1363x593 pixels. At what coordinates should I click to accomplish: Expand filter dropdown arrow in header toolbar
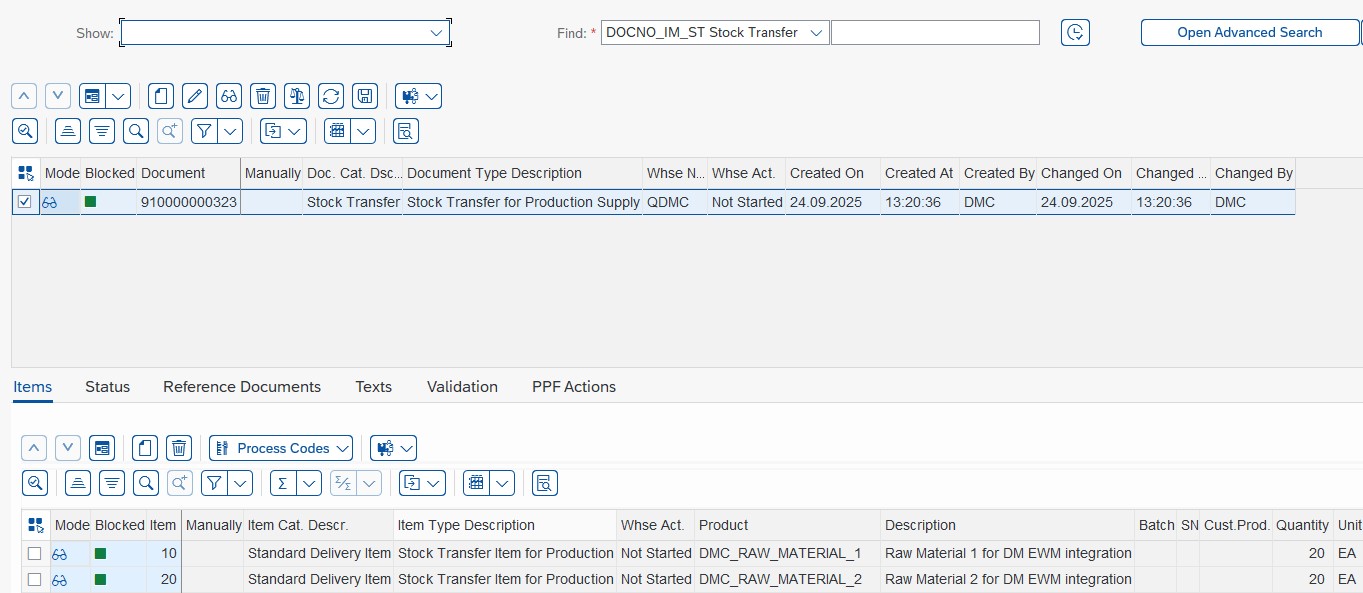click(x=231, y=131)
